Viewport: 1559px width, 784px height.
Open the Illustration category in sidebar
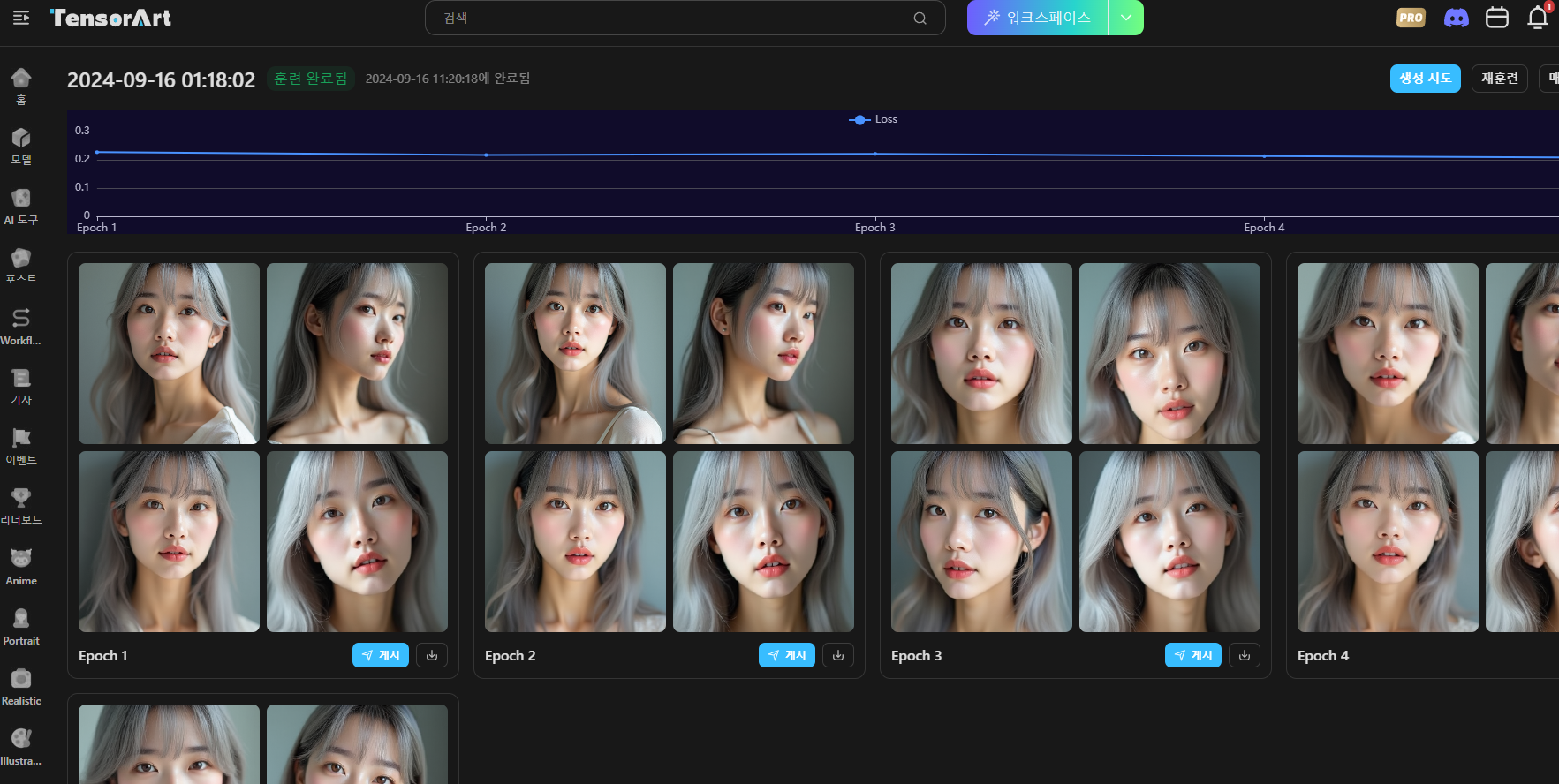(21, 747)
